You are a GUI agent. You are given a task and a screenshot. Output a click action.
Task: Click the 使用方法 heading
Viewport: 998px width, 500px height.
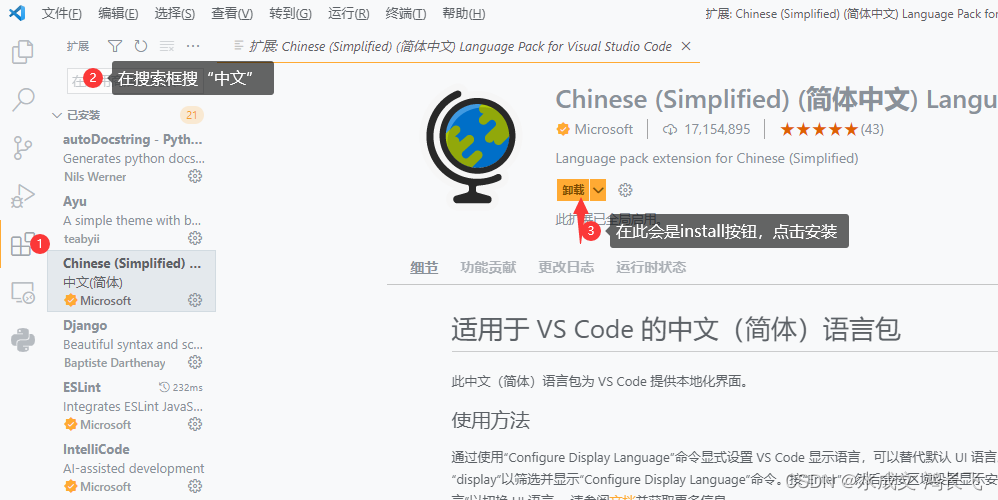pyautogui.click(x=490, y=420)
